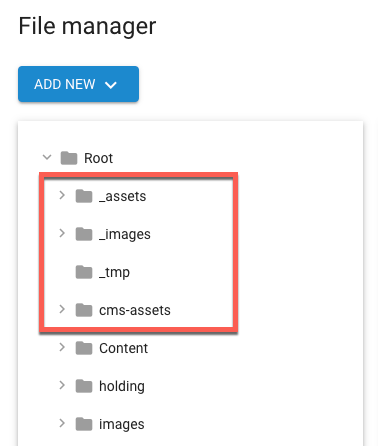This screenshot has width=378, height=446.
Task: Expand the _assets folder chevron
Action: pyautogui.click(x=62, y=195)
